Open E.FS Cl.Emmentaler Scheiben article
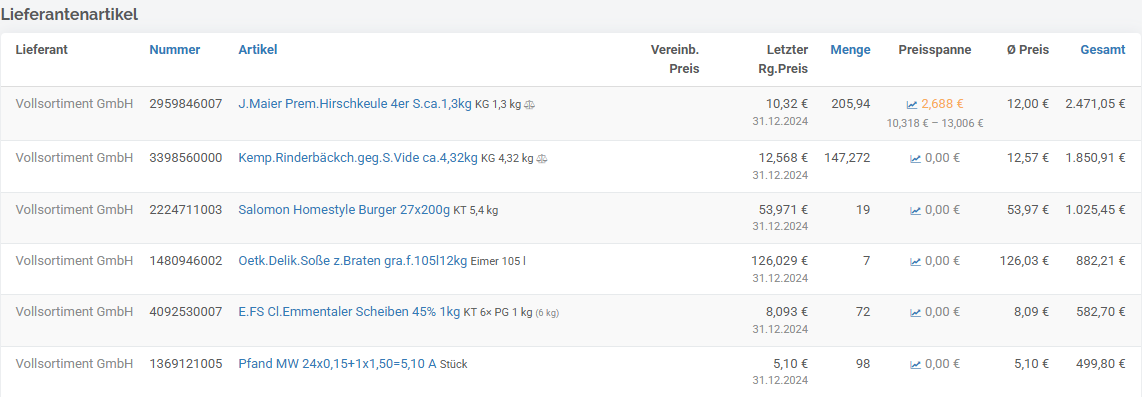The image size is (1142, 397). click(x=349, y=313)
